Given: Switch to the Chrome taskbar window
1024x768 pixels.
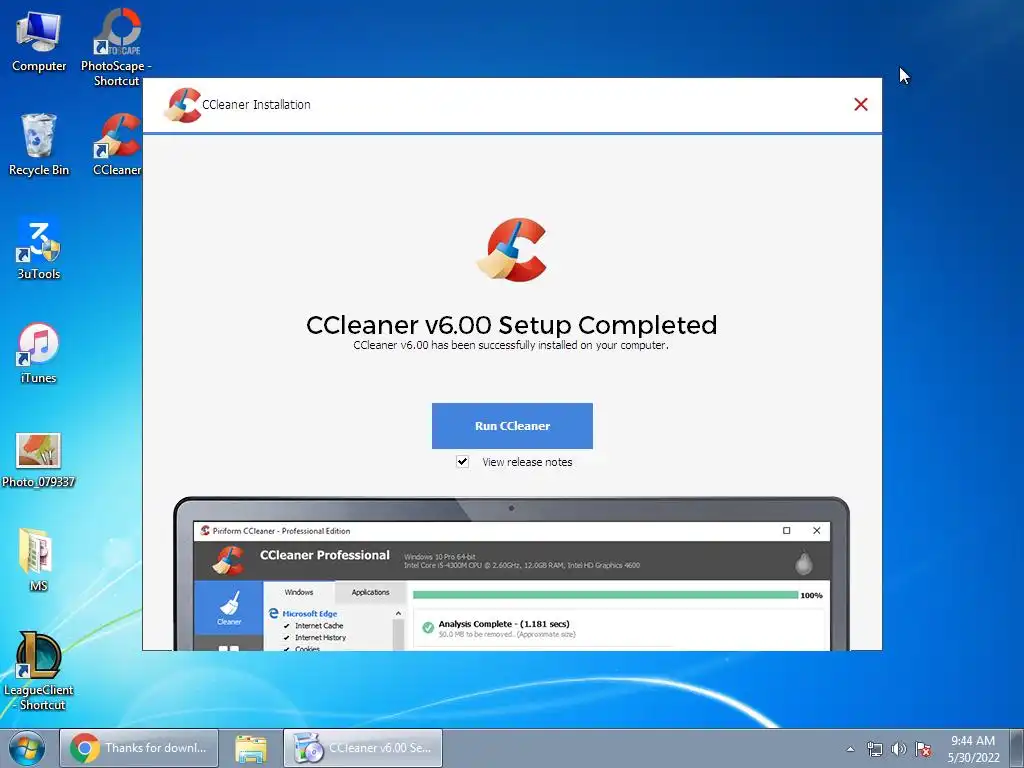Looking at the screenshot, I should [139, 748].
